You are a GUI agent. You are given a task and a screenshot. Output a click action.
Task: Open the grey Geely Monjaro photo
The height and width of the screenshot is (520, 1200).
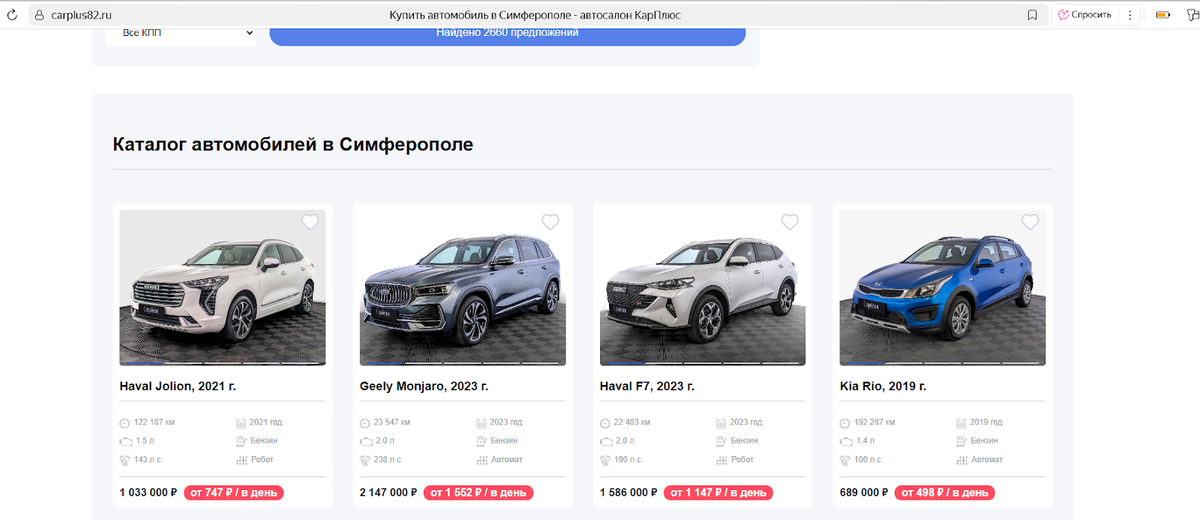tap(462, 287)
